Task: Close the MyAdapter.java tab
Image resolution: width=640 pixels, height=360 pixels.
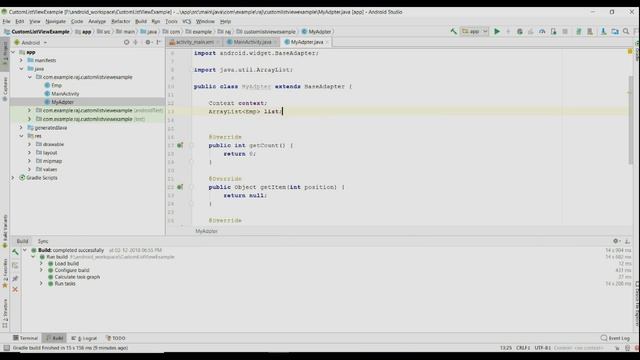Action: click(327, 42)
